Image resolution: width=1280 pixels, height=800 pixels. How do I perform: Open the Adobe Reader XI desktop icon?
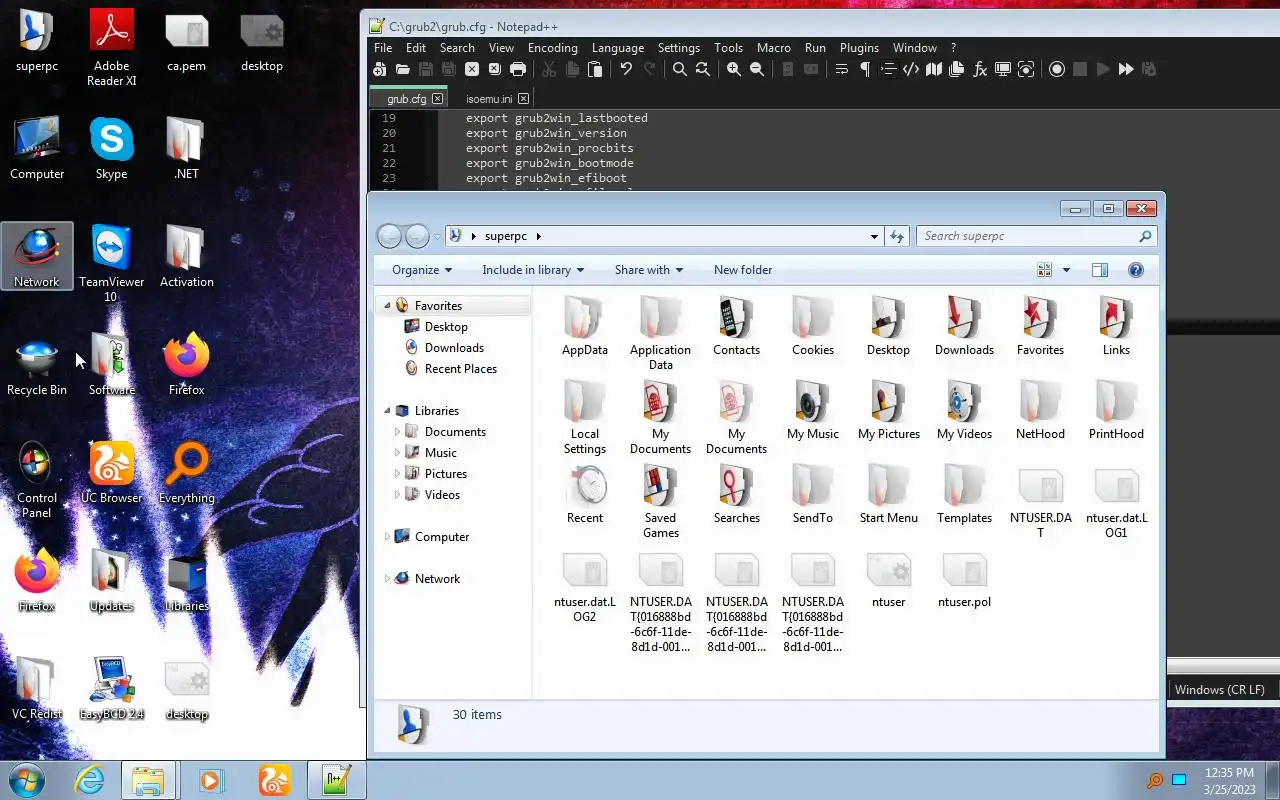pos(111,48)
